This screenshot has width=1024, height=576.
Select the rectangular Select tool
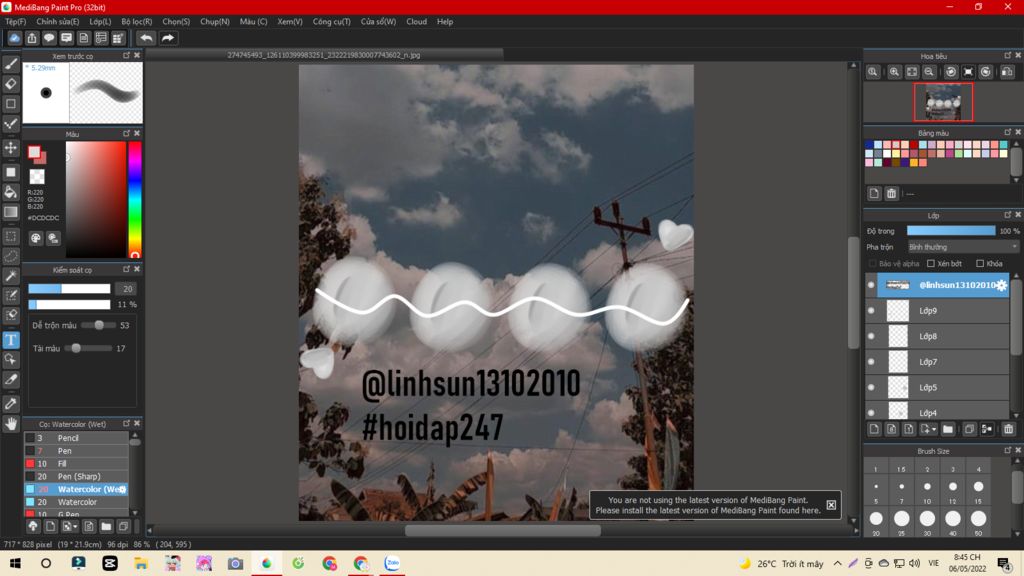11,236
